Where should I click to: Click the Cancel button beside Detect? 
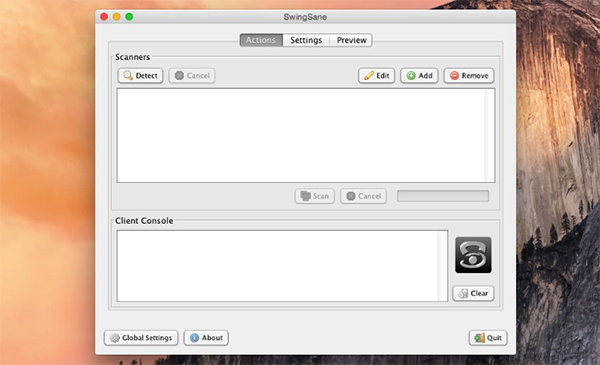point(192,76)
